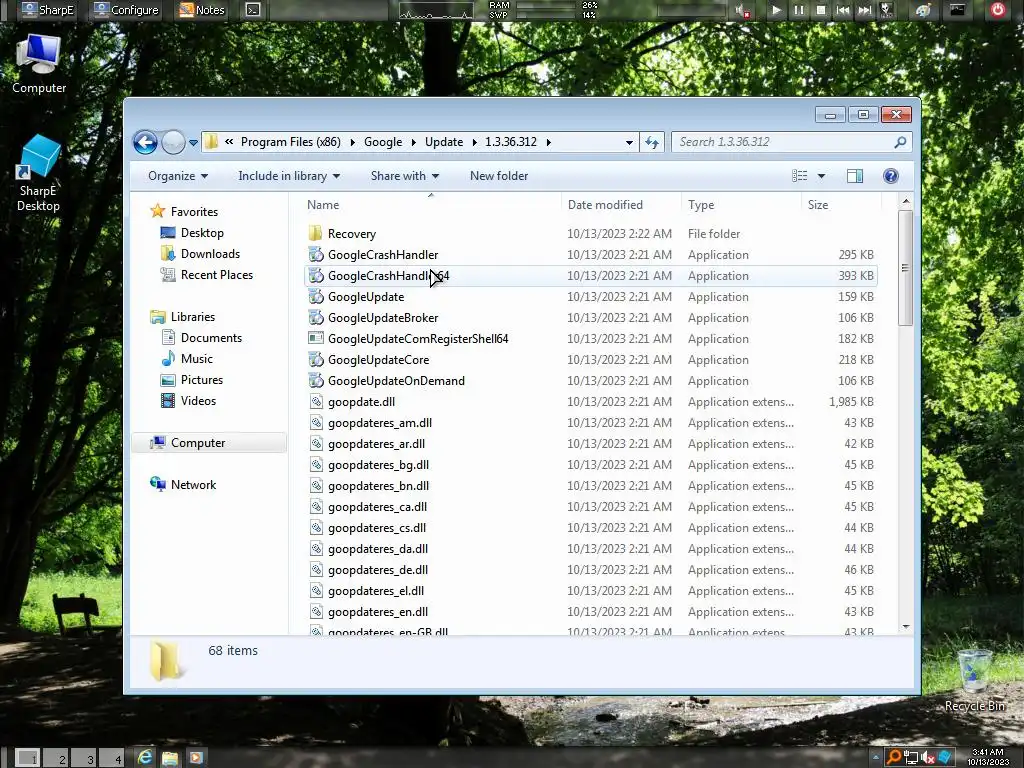The image size is (1024, 768).
Task: Sort by the Name column header
Action: tap(431, 204)
